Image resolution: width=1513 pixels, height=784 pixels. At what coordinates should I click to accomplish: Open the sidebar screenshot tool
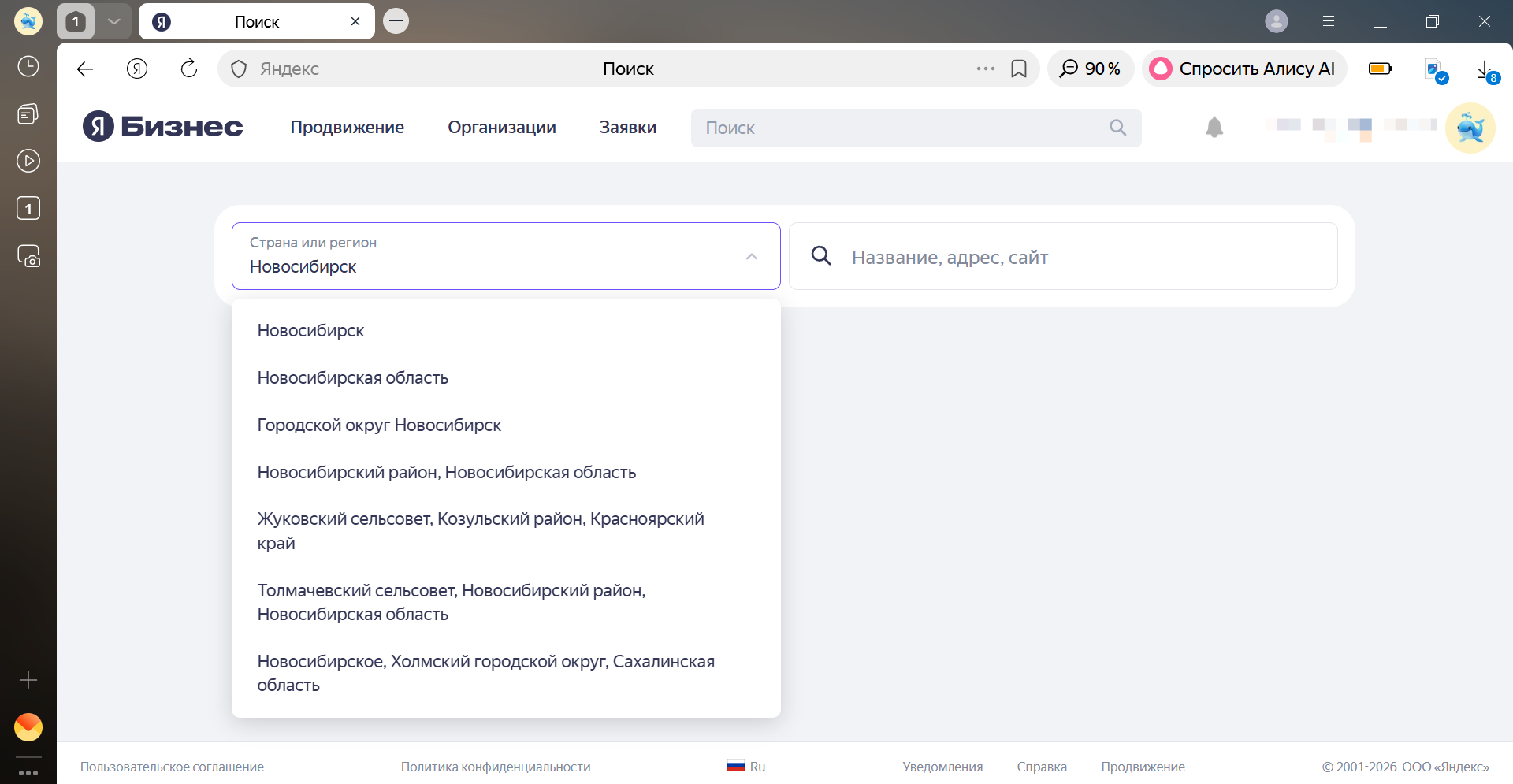[28, 256]
